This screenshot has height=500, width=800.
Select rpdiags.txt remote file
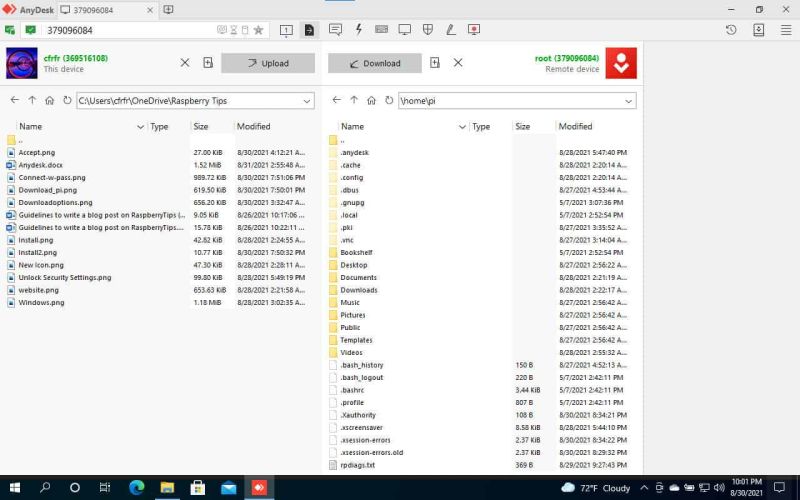[357, 465]
